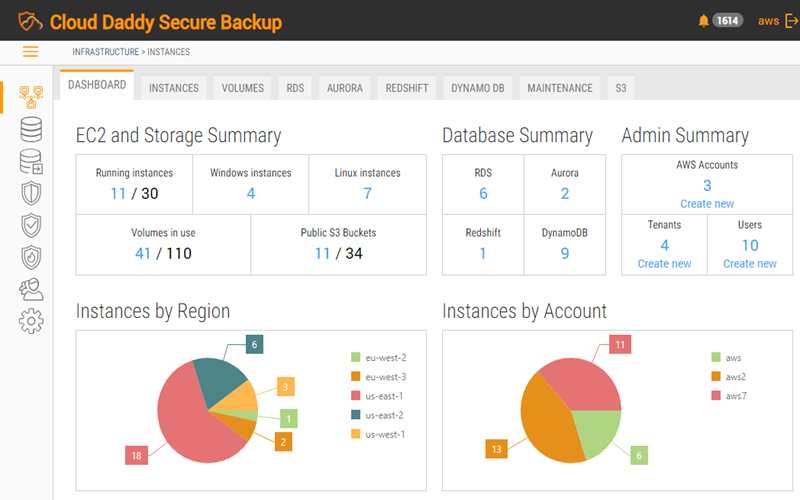Toggle aws legend swatch in account chart

coord(716,357)
